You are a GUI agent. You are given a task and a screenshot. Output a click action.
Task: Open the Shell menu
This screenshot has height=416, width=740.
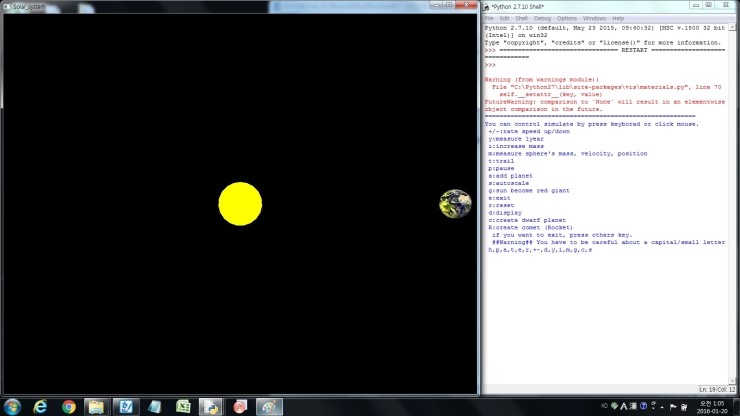coord(523,18)
